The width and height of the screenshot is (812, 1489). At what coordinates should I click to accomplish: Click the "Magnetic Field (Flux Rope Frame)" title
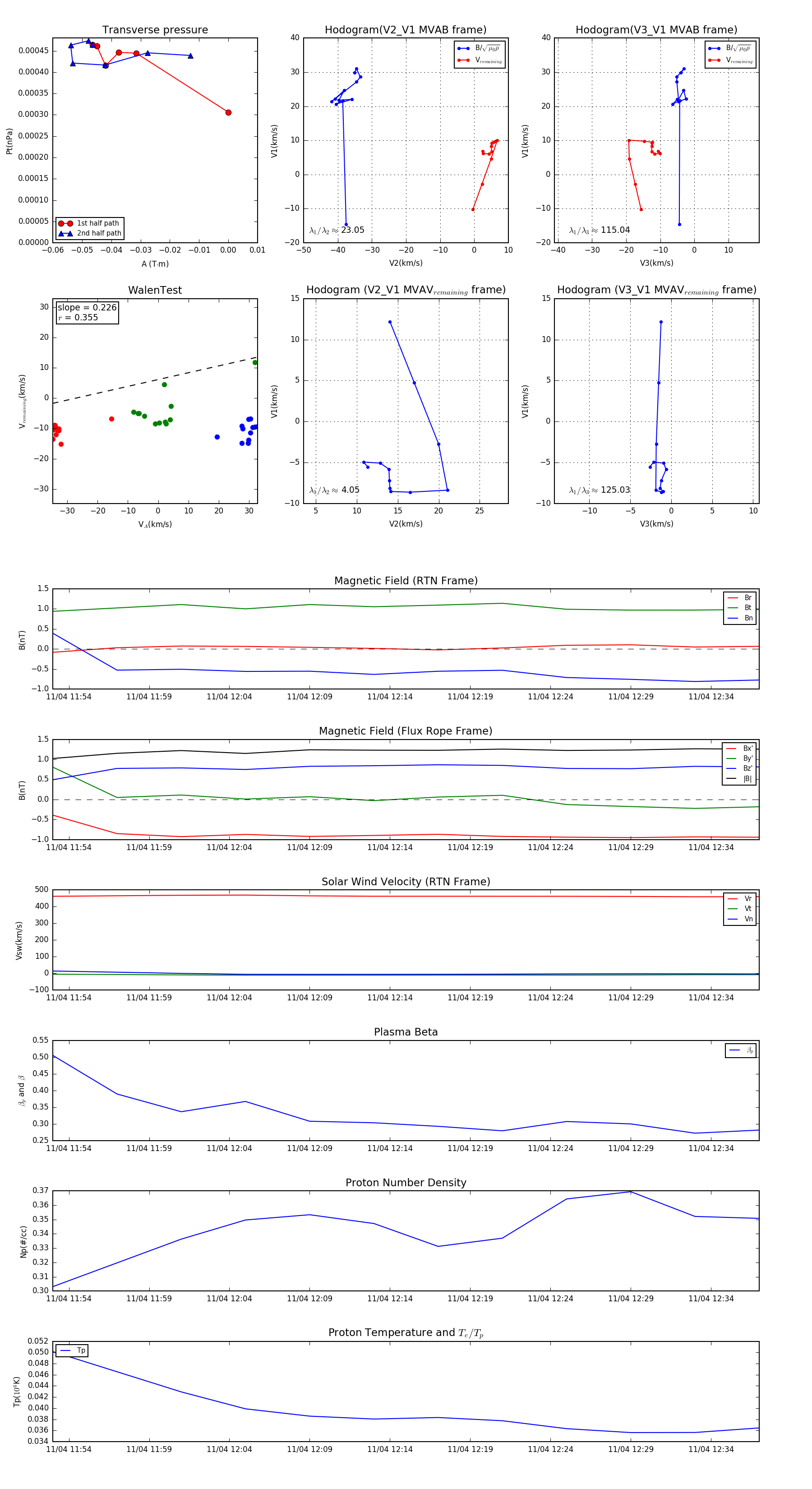point(406,731)
